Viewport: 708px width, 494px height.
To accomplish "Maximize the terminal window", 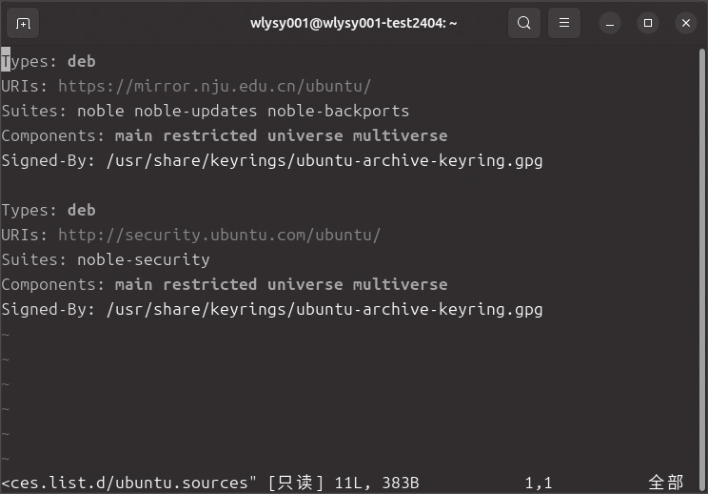I will point(648,22).
